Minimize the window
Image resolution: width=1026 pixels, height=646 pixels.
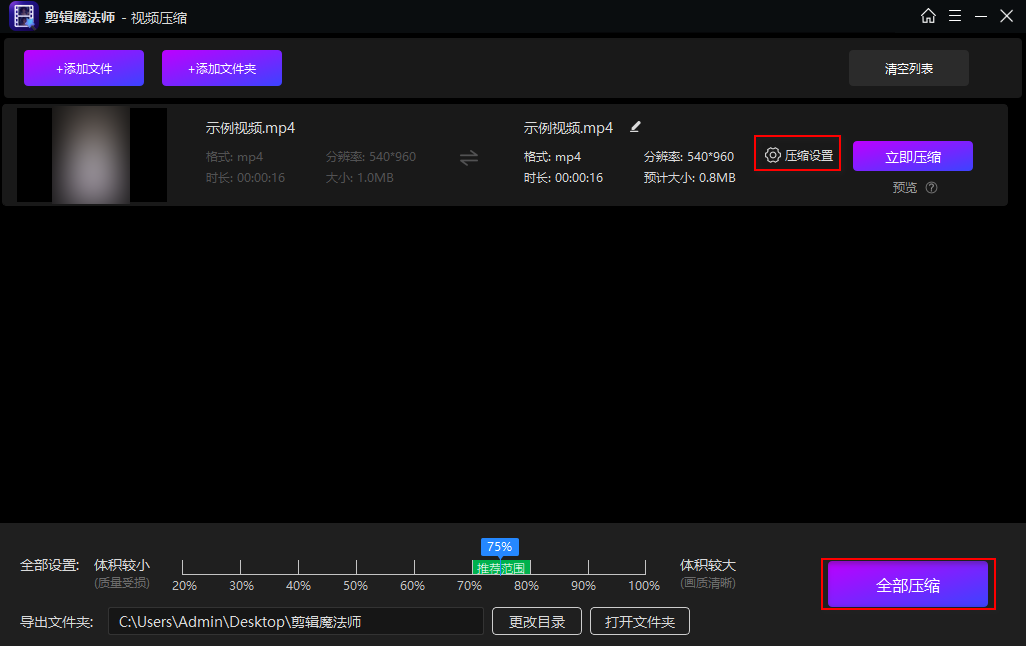coord(980,16)
